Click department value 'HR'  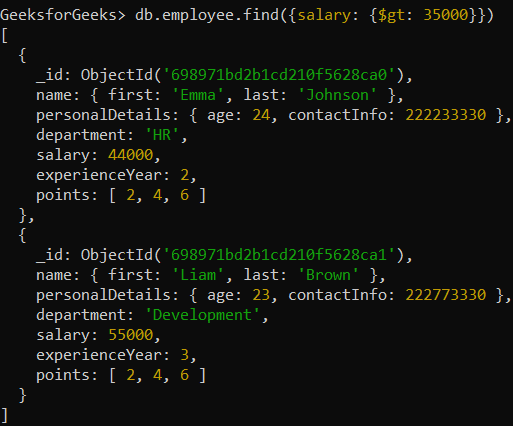pyautogui.click(x=162, y=135)
